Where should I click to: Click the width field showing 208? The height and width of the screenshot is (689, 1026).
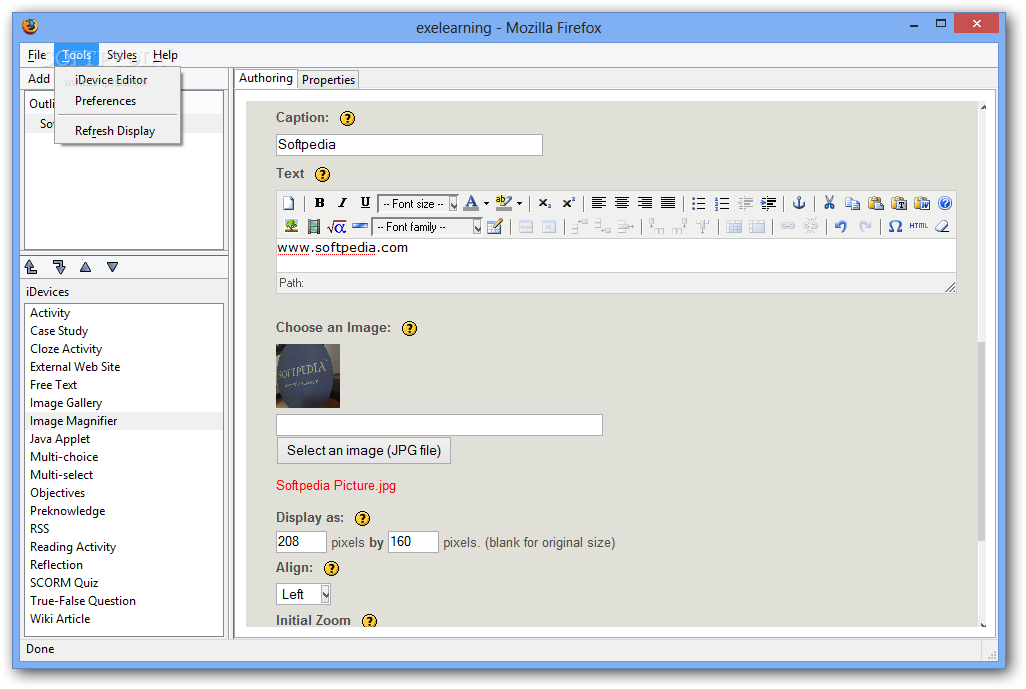tap(301, 542)
